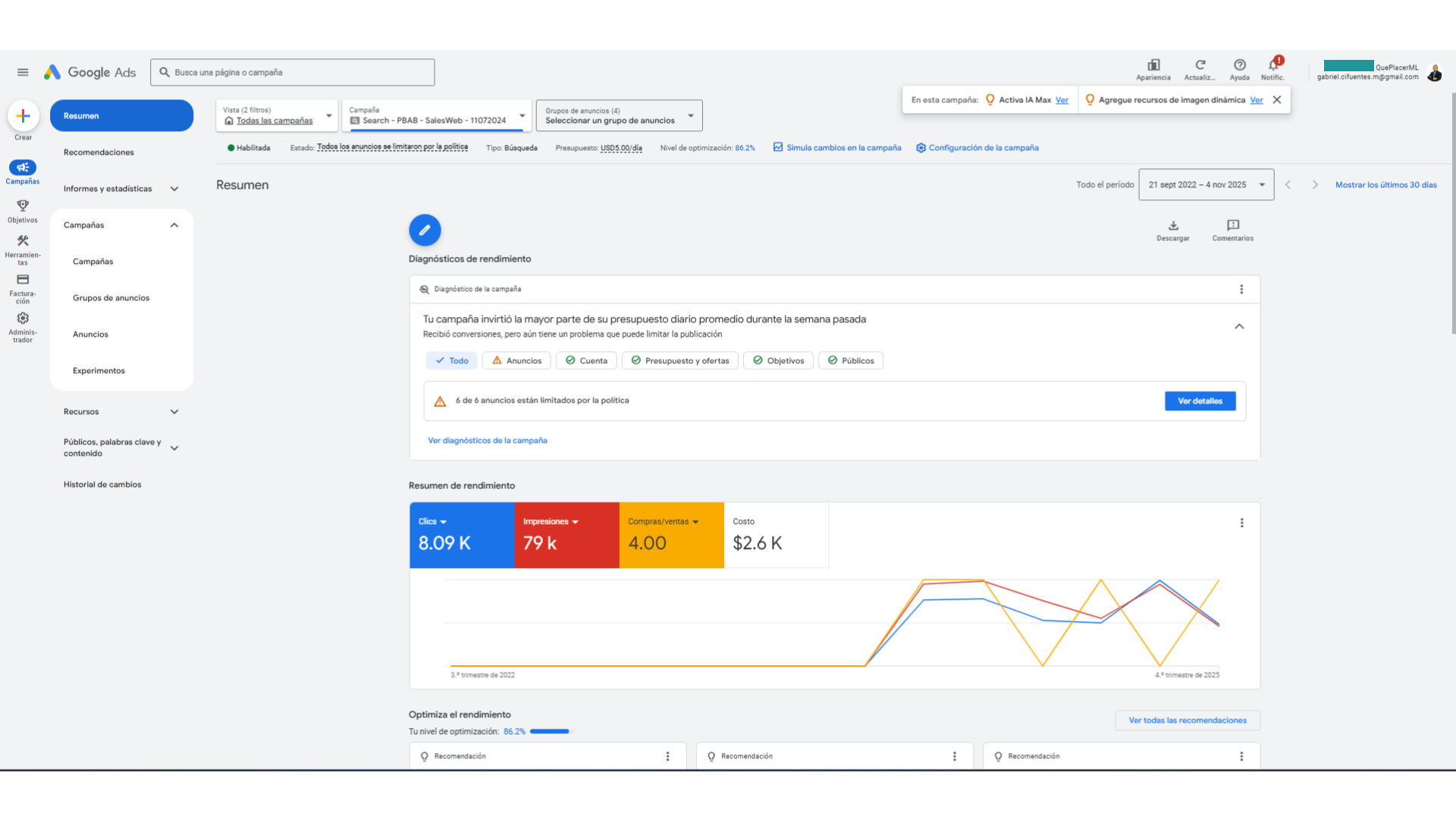Click the Clics blue metric tile
The height and width of the screenshot is (819, 1456).
click(x=461, y=535)
